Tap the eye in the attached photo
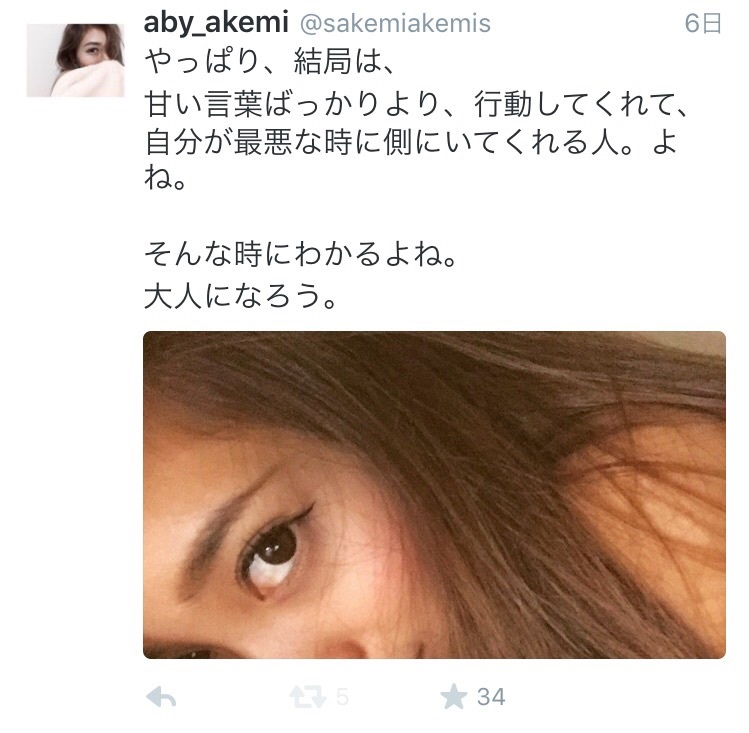Viewport: 749px width, 733px height. (271, 556)
